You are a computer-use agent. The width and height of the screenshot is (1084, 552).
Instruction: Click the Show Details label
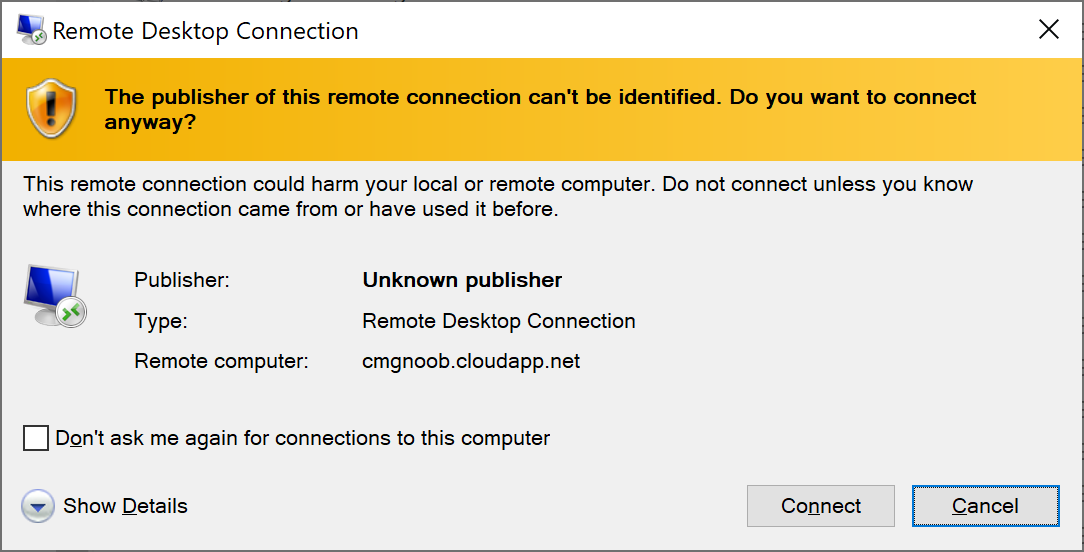[x=125, y=506]
